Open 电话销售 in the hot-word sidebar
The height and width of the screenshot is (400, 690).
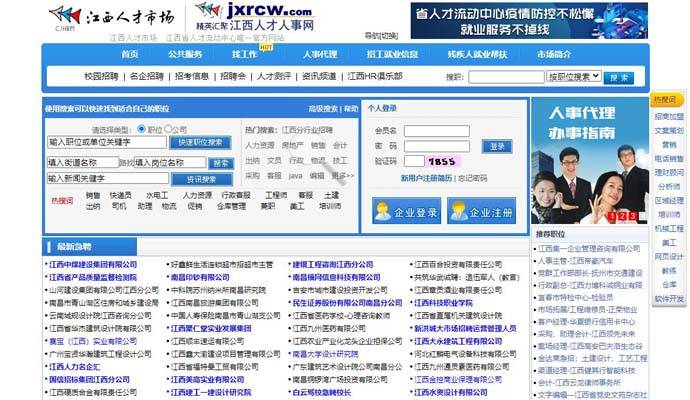(669, 158)
